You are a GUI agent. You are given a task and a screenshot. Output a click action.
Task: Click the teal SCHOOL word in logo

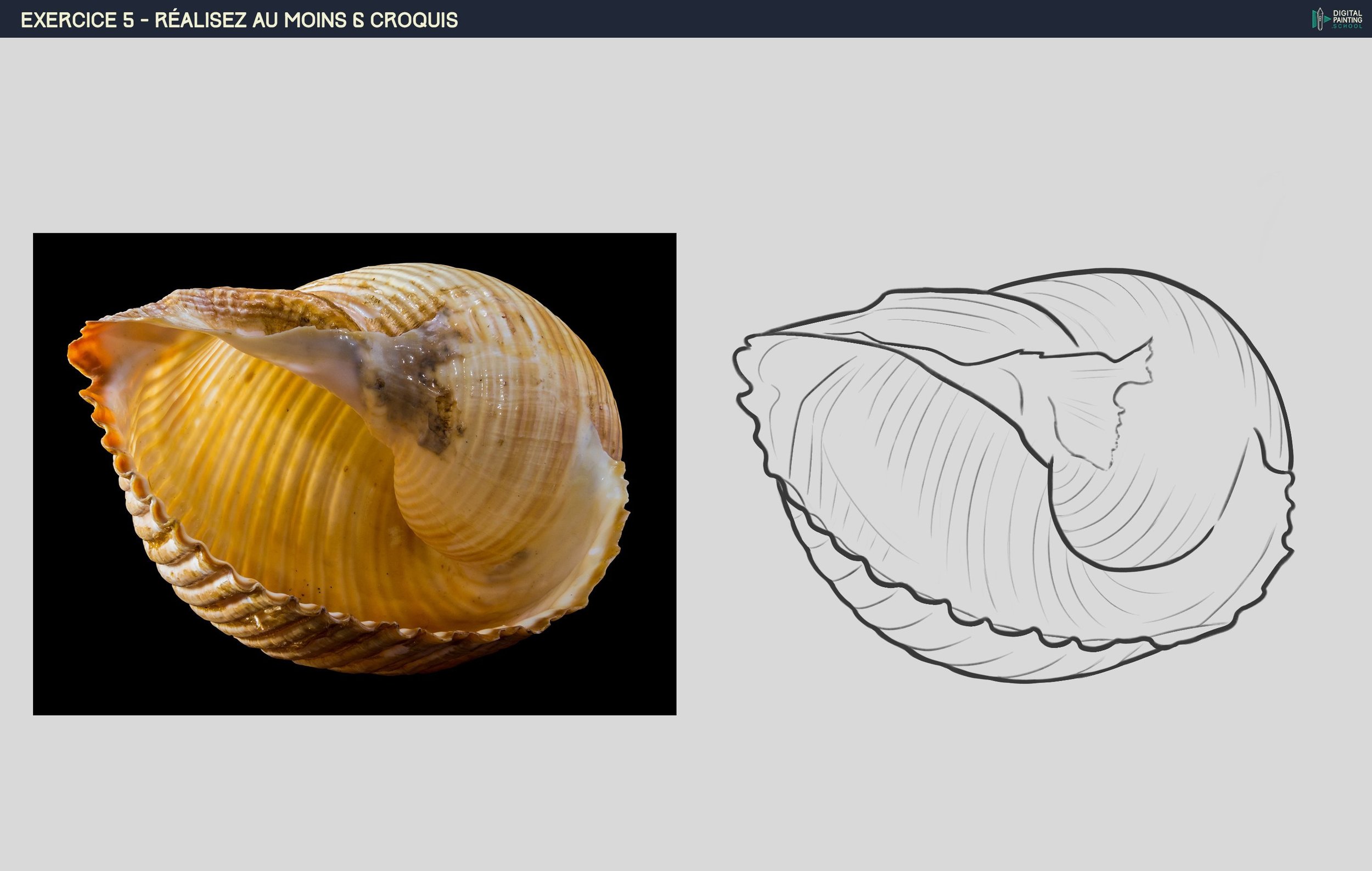point(1347,26)
